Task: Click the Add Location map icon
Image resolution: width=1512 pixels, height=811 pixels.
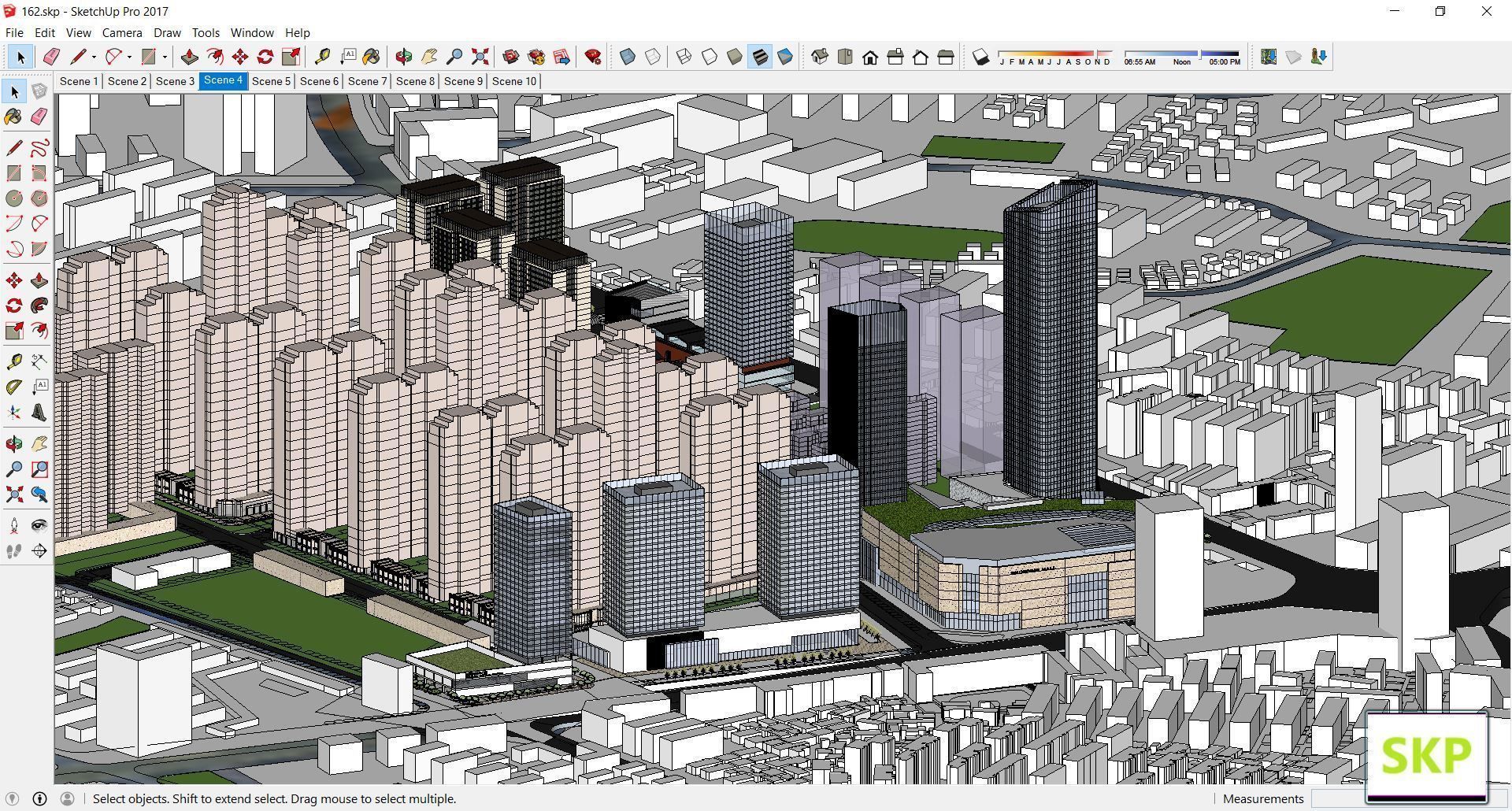Action: point(1268,57)
